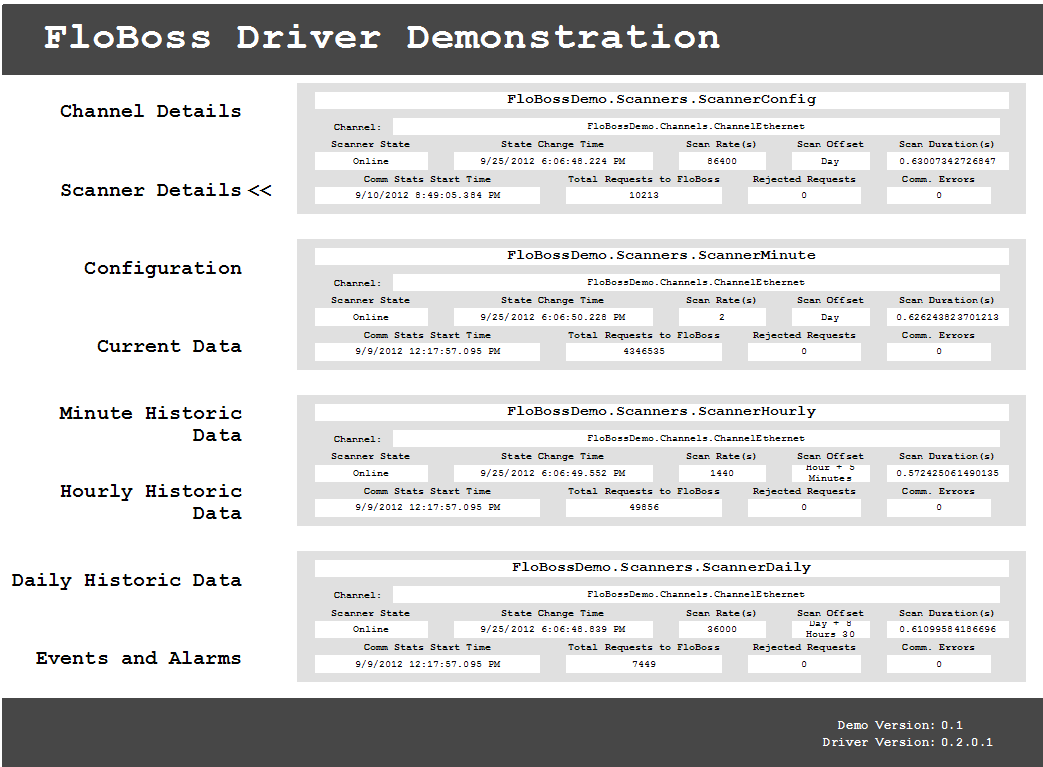Click ScannerConfig's comm errors value
The width and height of the screenshot is (1043, 767).
pos(939,196)
